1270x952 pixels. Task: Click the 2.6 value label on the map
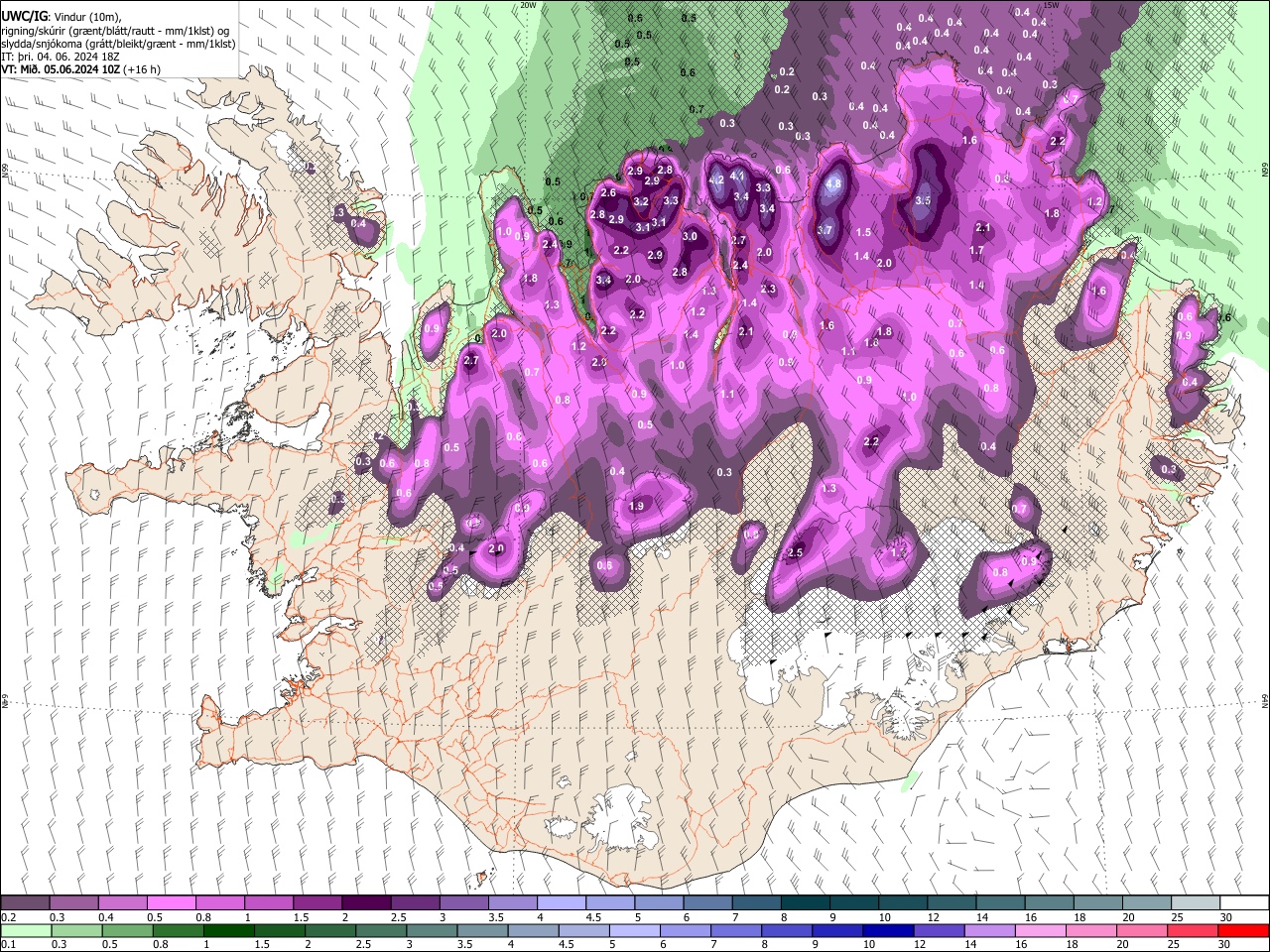point(608,193)
